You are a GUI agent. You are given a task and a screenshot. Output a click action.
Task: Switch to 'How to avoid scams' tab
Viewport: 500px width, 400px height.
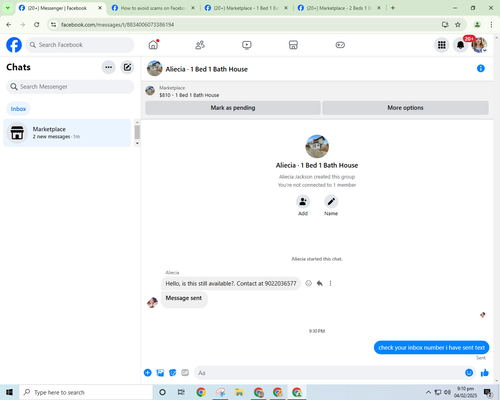click(x=153, y=8)
